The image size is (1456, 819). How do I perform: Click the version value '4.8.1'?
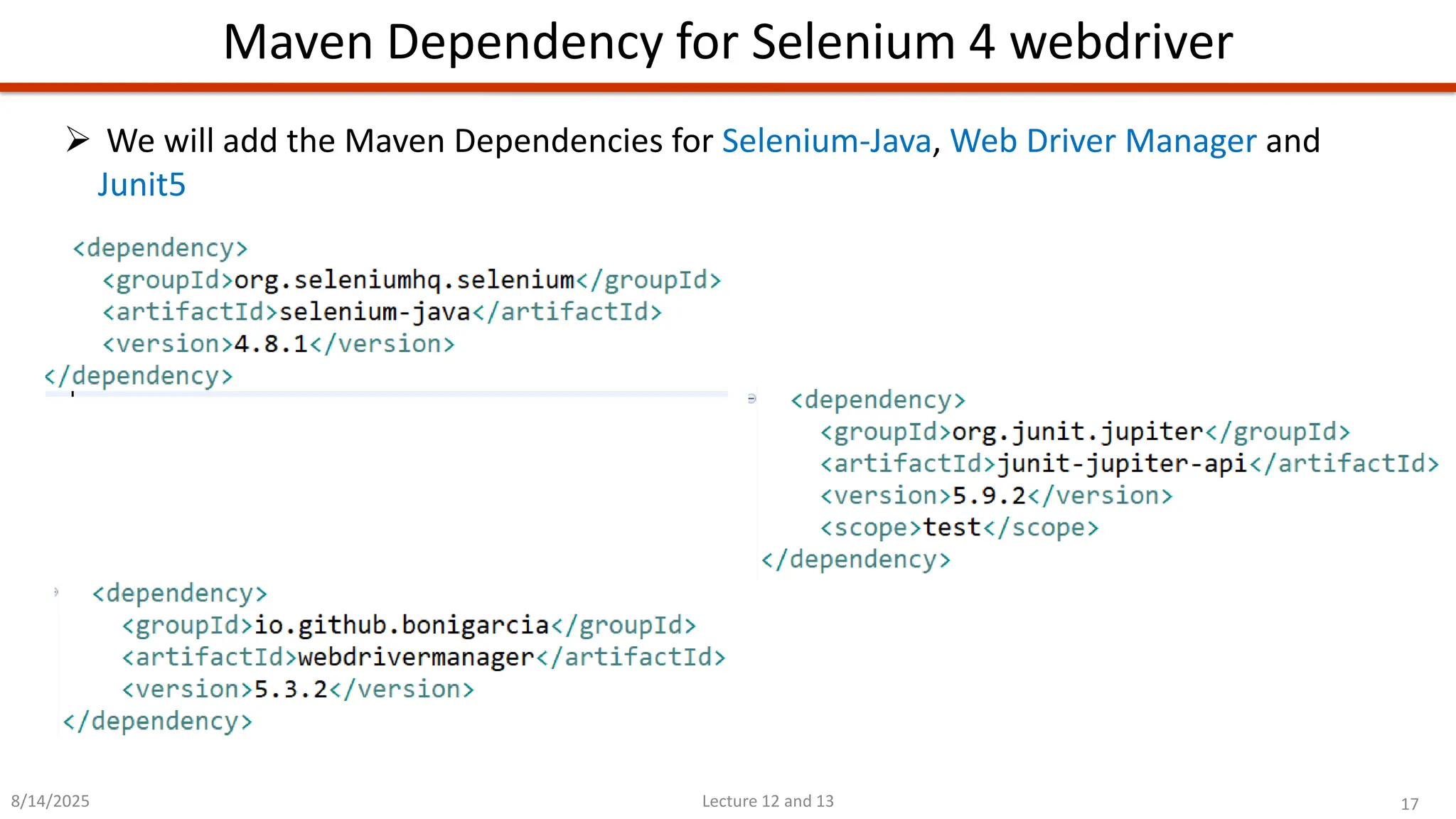point(271,344)
